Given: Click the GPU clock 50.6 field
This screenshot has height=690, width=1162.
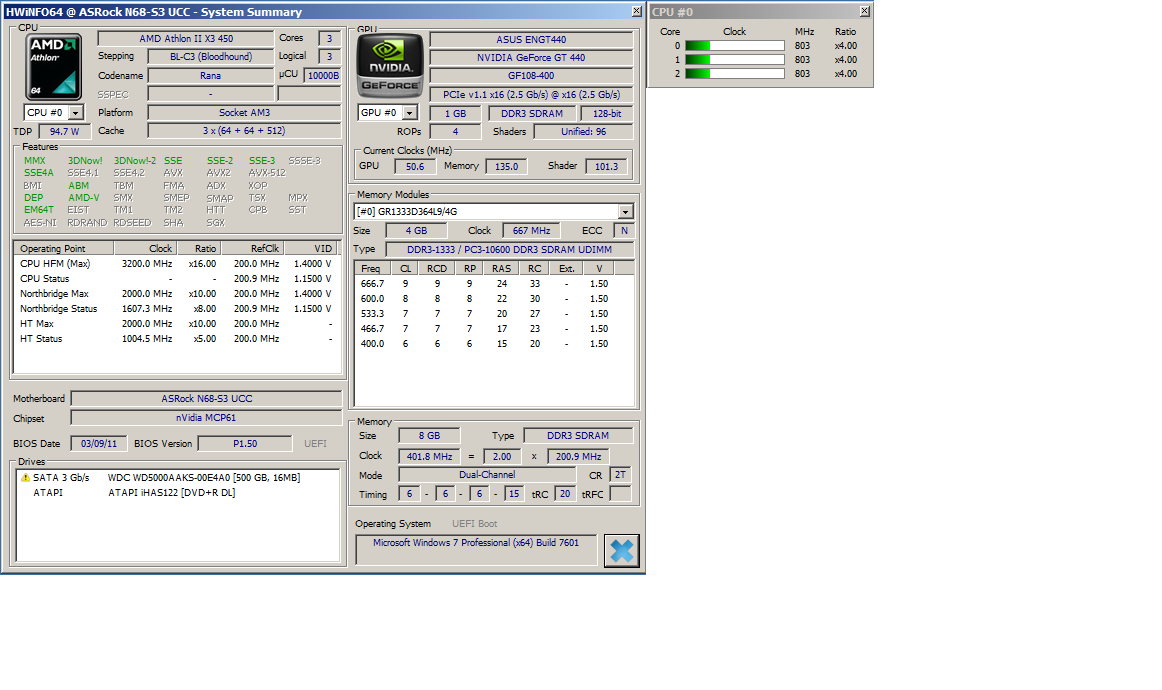Looking at the screenshot, I should (x=415, y=167).
